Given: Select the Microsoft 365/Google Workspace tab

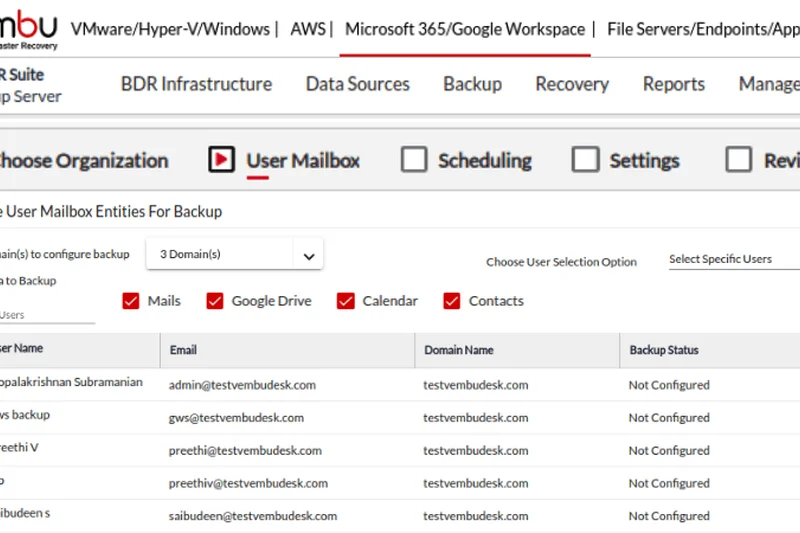Looking at the screenshot, I should coord(465,29).
